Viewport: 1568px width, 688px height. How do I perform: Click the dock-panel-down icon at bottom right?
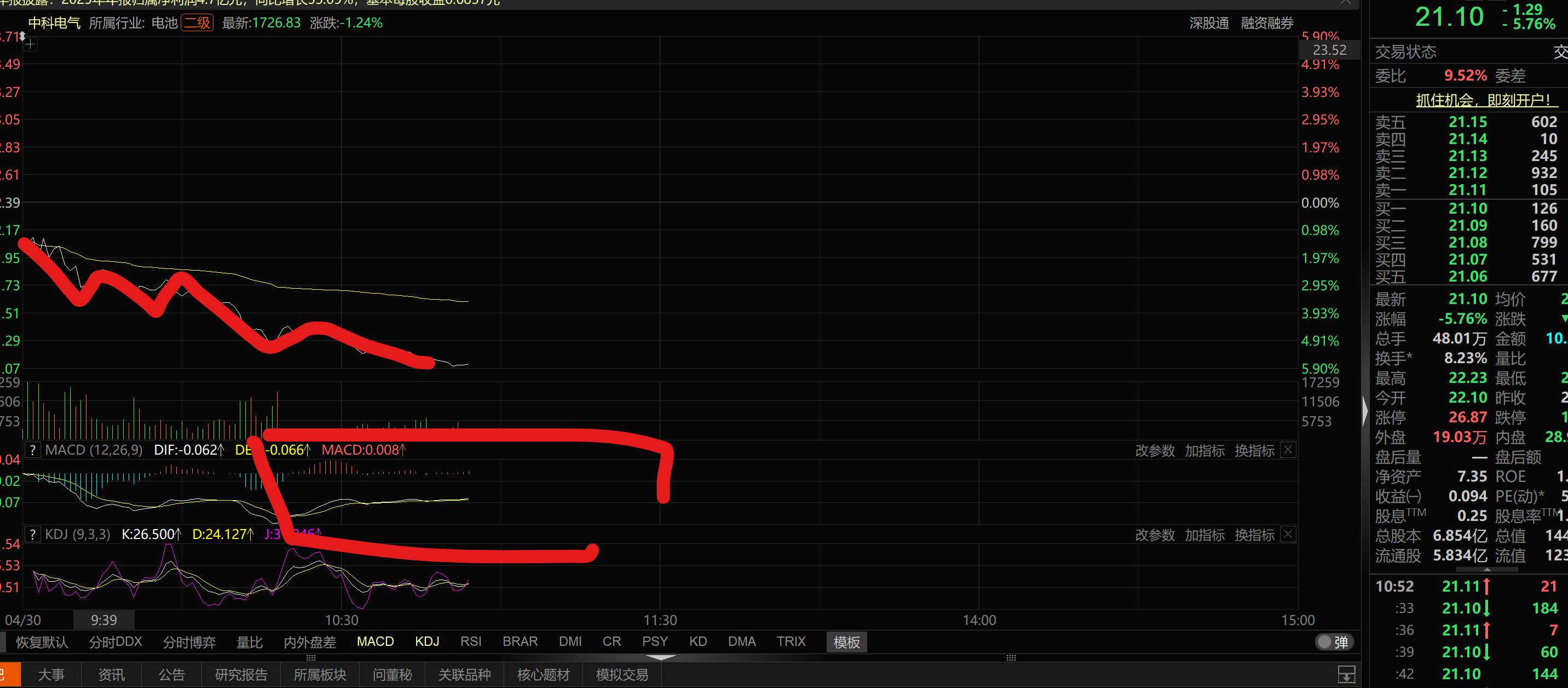tap(1346, 675)
